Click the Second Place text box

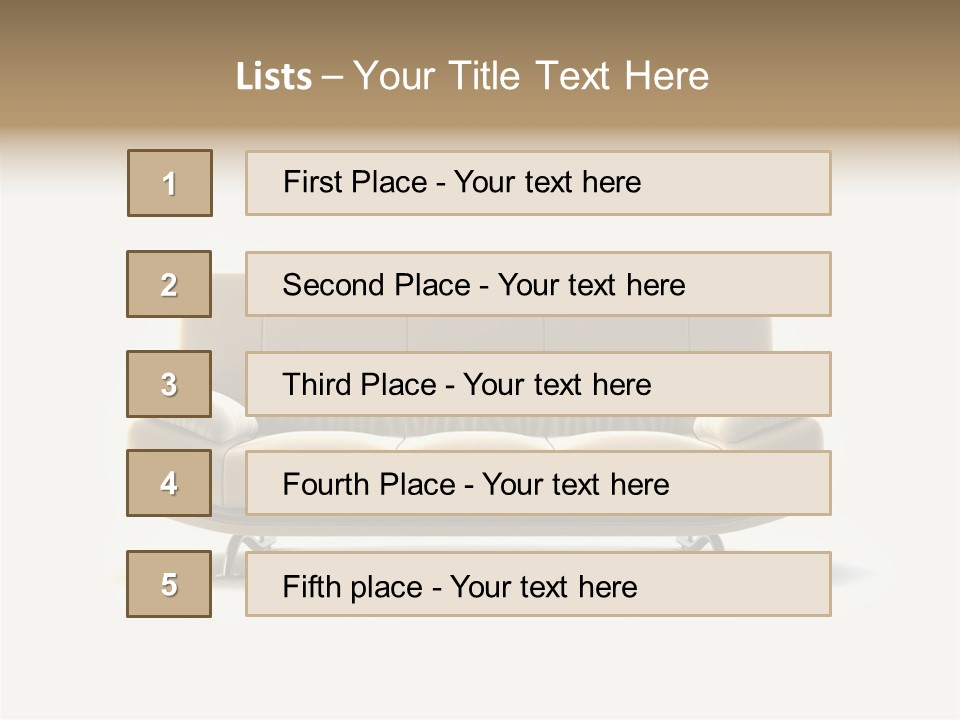tap(538, 284)
